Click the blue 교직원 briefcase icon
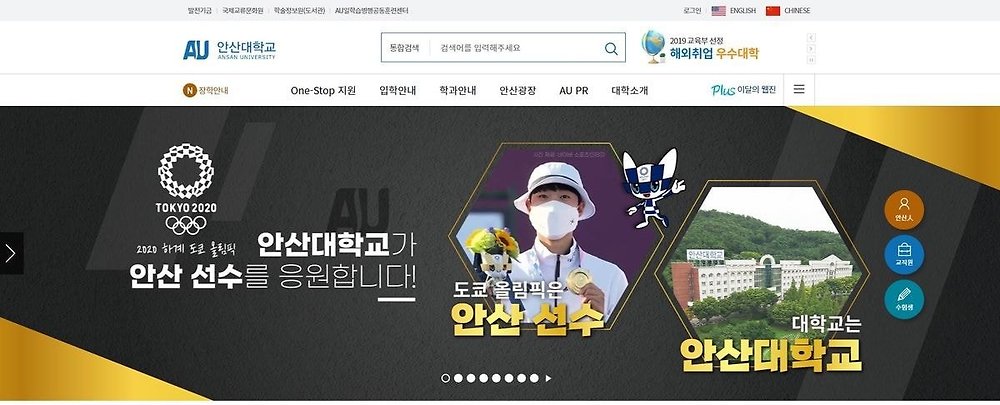 (904, 254)
